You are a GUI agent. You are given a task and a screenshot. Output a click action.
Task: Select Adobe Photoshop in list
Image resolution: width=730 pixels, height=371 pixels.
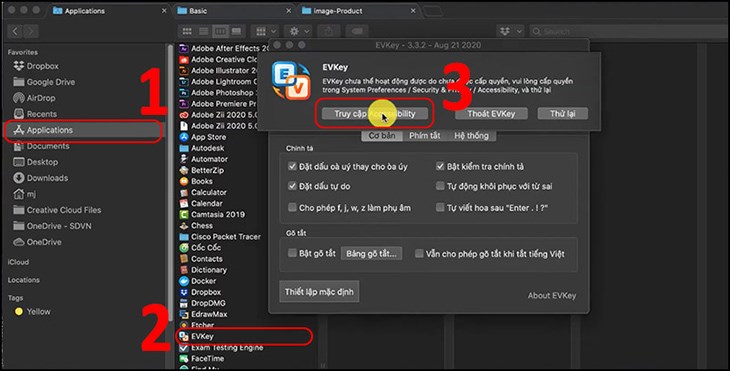tap(218, 93)
